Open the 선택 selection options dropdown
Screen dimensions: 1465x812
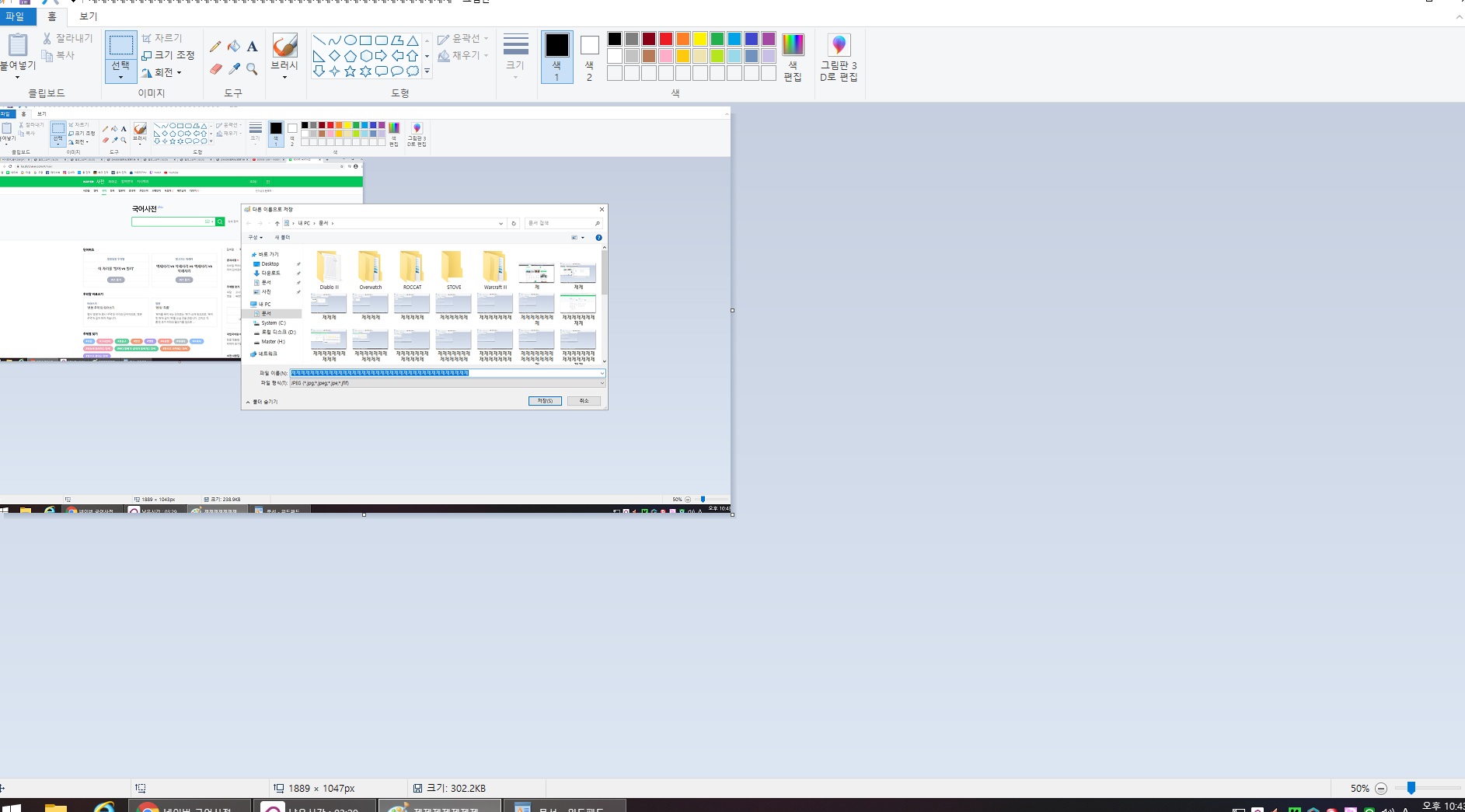pyautogui.click(x=120, y=77)
